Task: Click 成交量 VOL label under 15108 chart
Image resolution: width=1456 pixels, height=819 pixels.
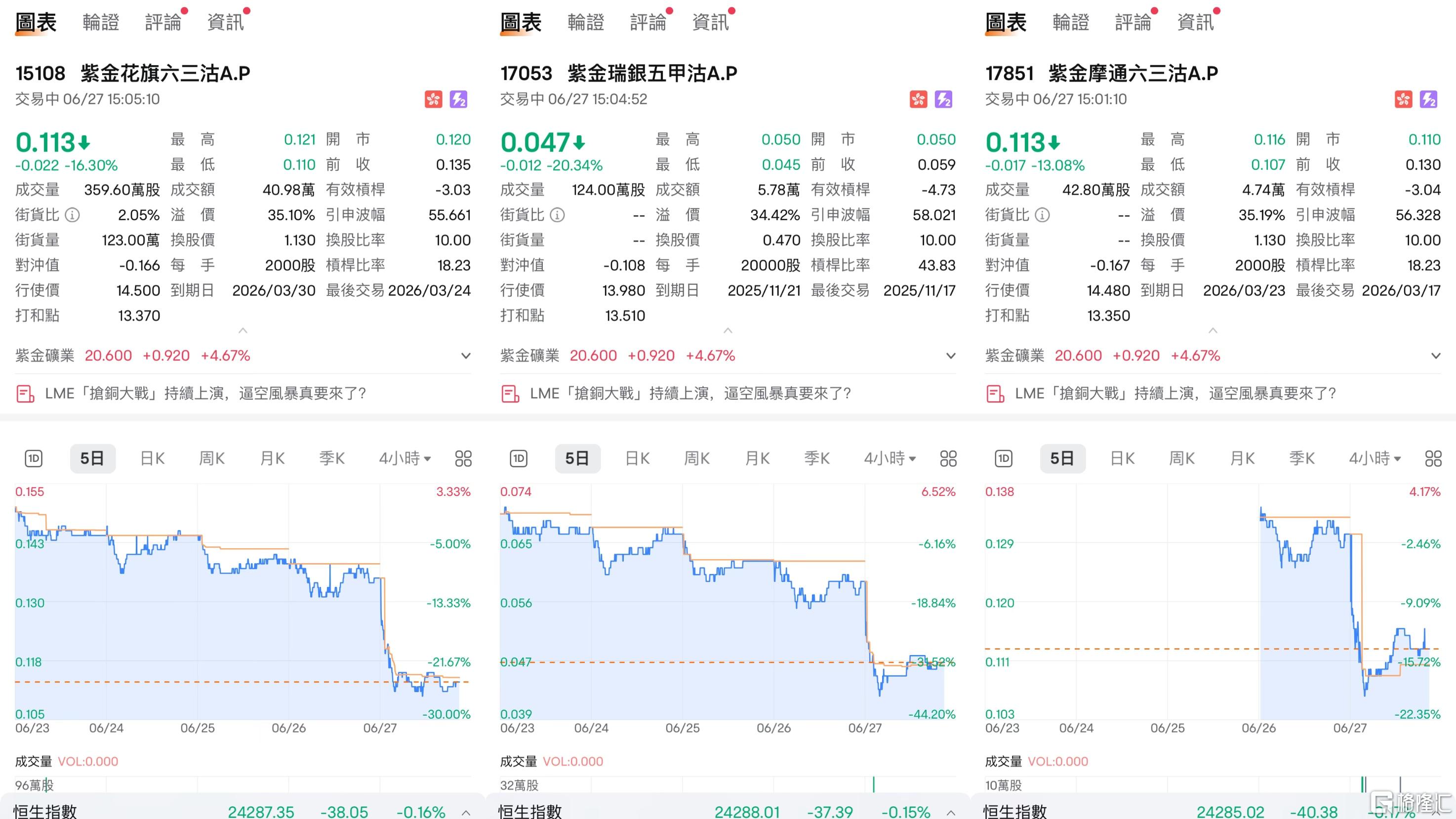Action: (67, 761)
